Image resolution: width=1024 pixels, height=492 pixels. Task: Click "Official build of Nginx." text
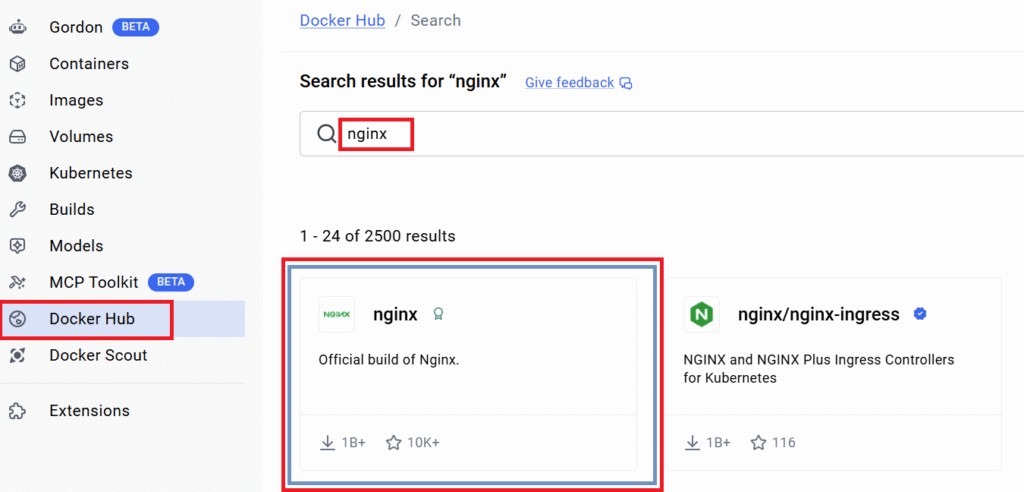[389, 360]
